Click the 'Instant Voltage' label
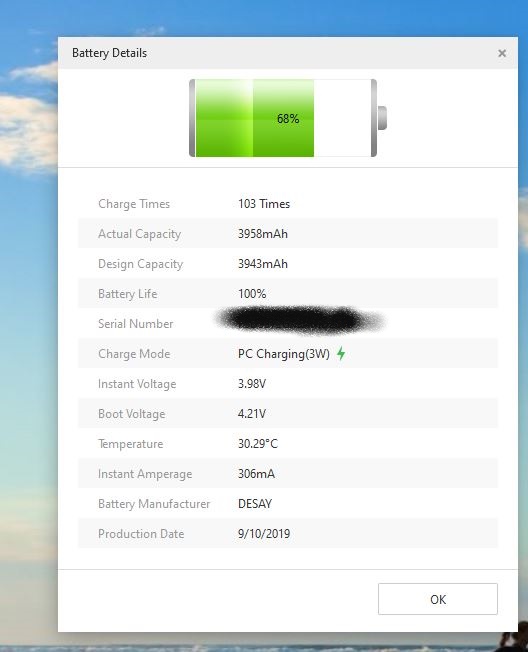This screenshot has width=528, height=652. point(137,384)
